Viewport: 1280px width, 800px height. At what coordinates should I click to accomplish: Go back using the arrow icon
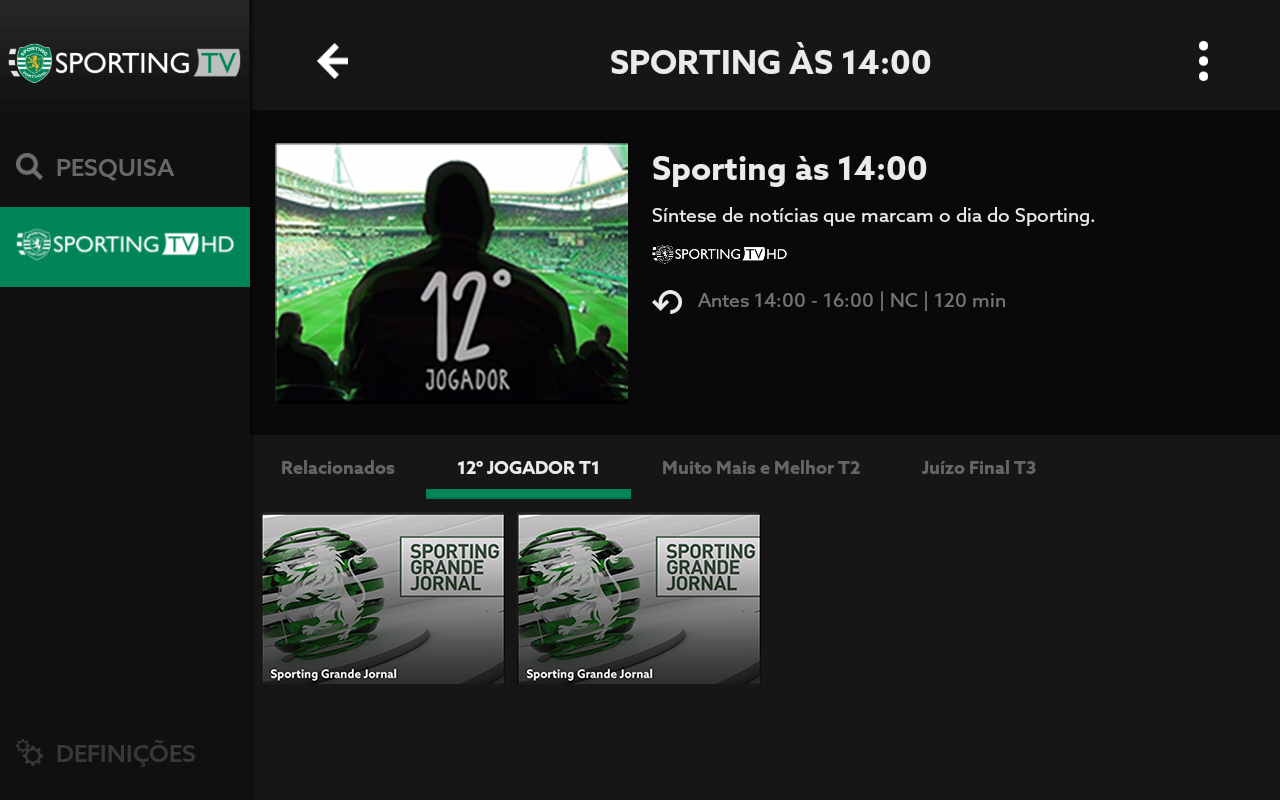click(333, 61)
